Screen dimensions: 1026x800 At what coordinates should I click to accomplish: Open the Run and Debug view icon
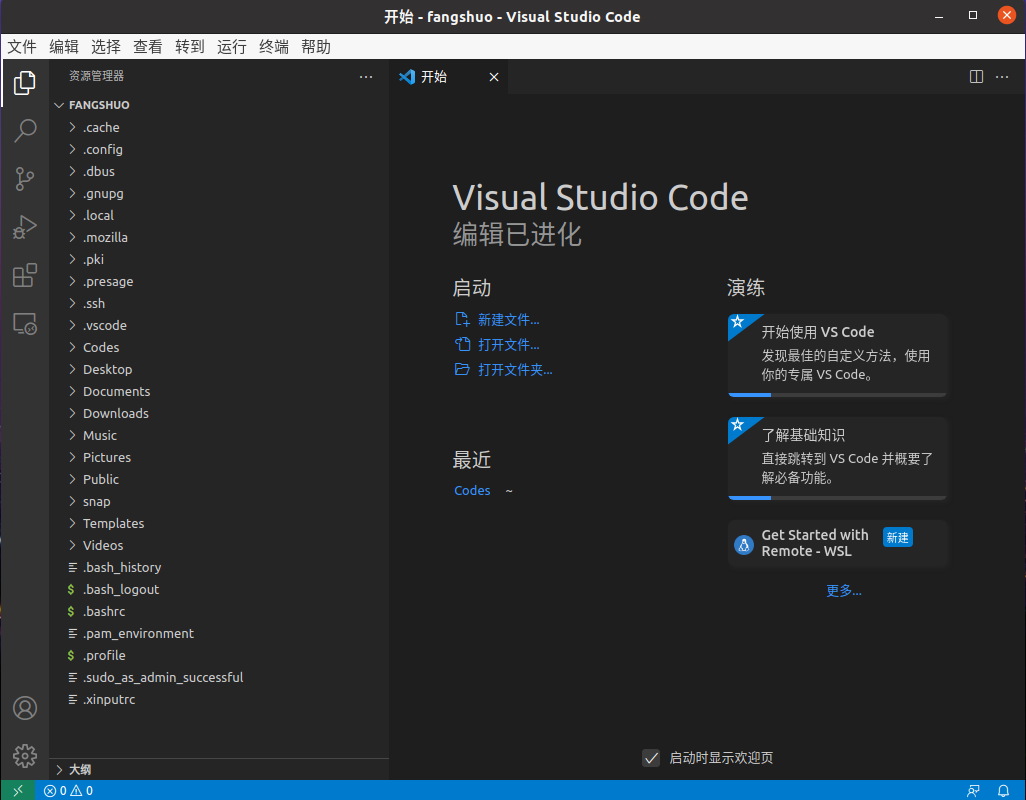(25, 227)
